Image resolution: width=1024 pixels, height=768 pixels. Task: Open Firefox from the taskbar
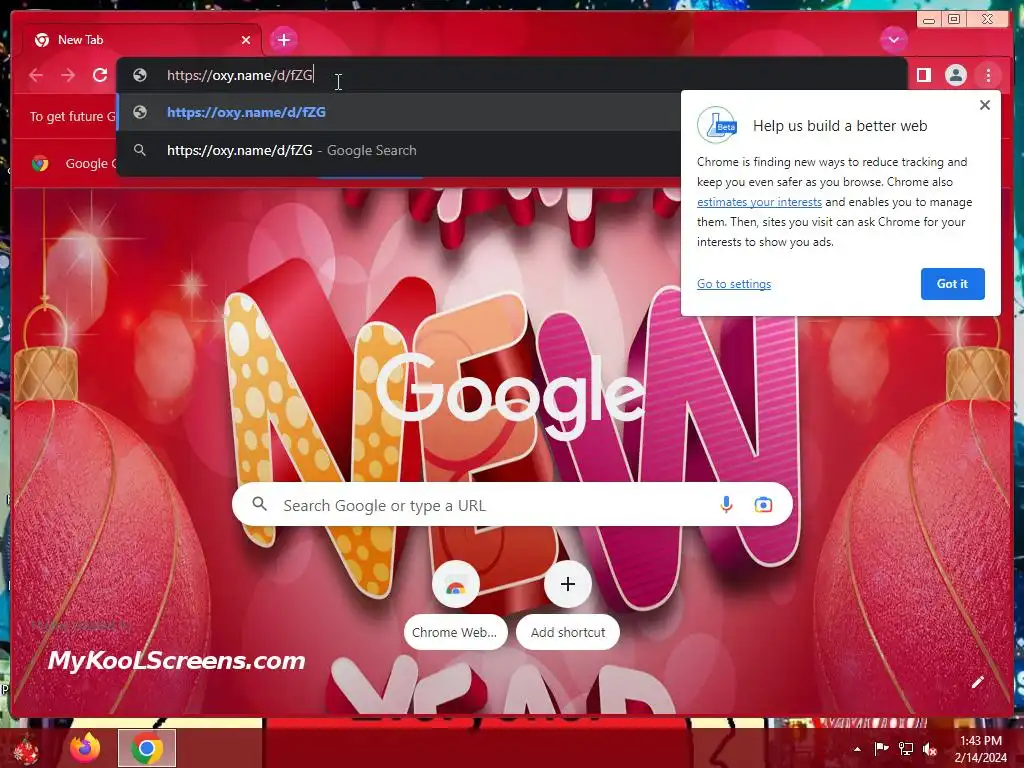click(x=85, y=748)
